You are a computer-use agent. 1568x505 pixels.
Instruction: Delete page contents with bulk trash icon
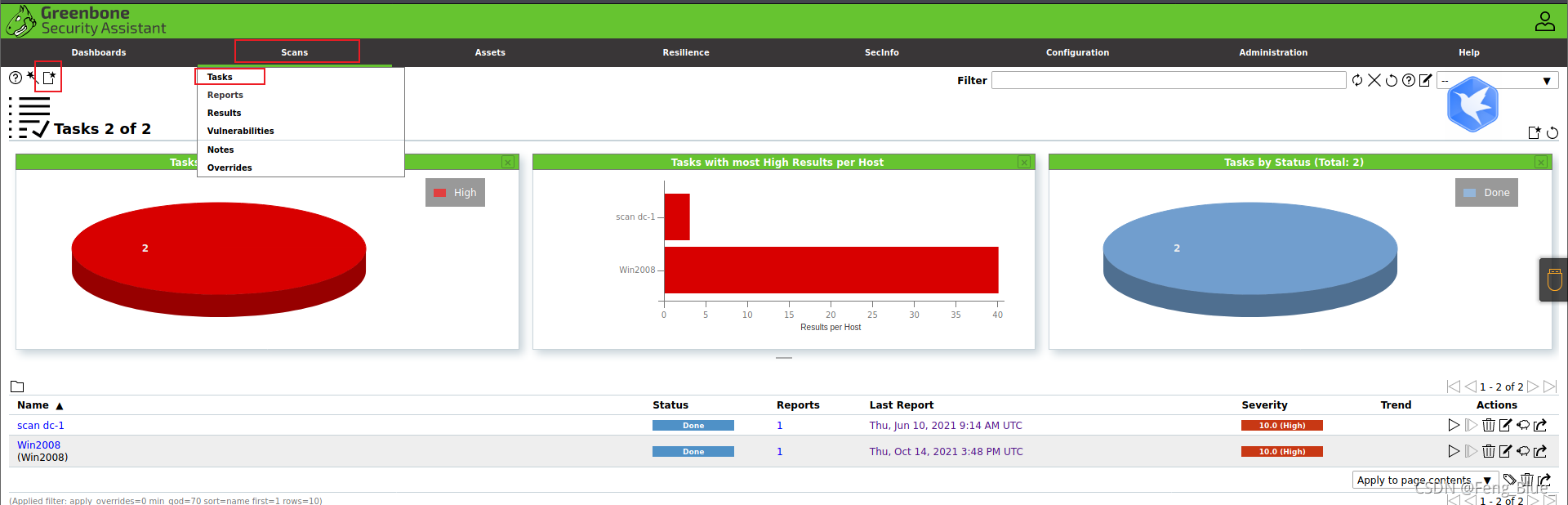tap(1526, 480)
